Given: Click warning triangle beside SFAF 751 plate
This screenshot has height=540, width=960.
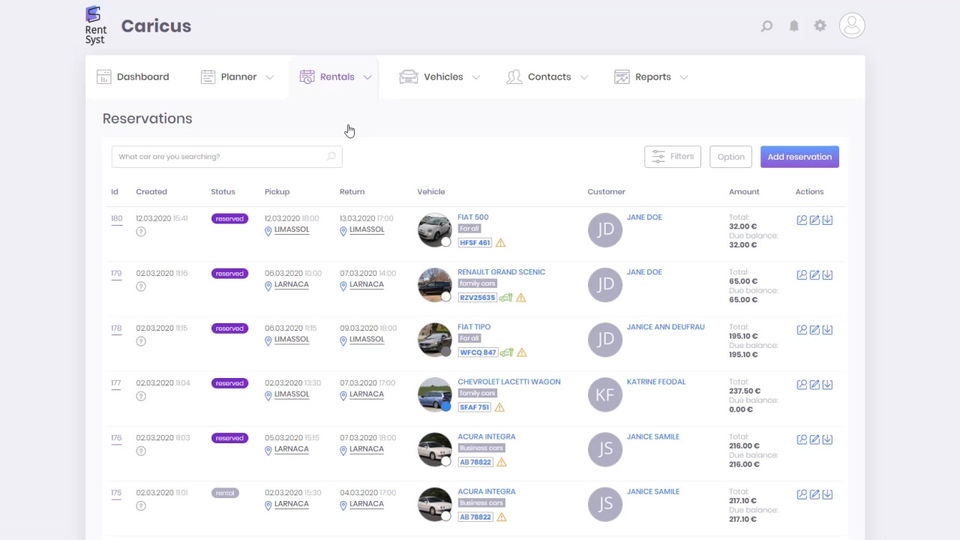Looking at the screenshot, I should point(500,407).
